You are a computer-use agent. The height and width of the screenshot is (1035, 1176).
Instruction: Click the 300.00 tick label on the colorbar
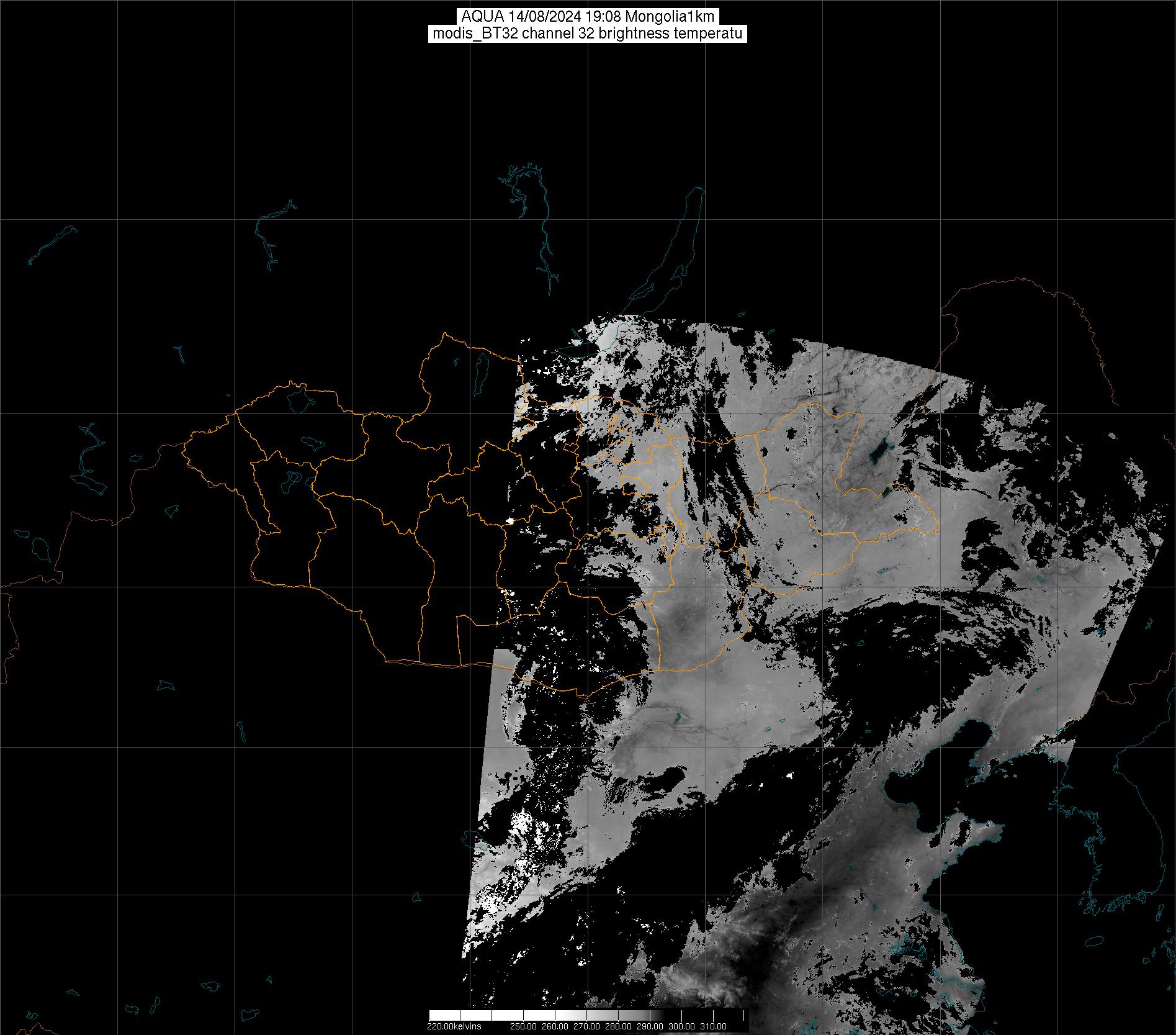pos(681,1027)
